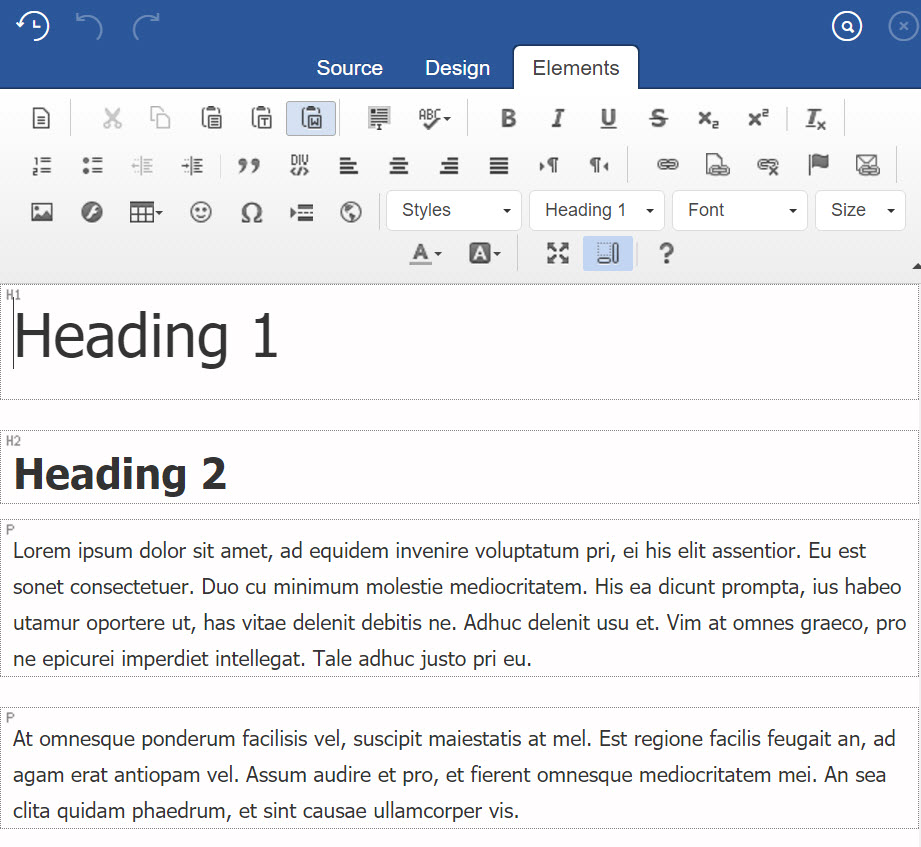The image size is (921, 847).
Task: Click the question mark help icon
Action: 666,254
